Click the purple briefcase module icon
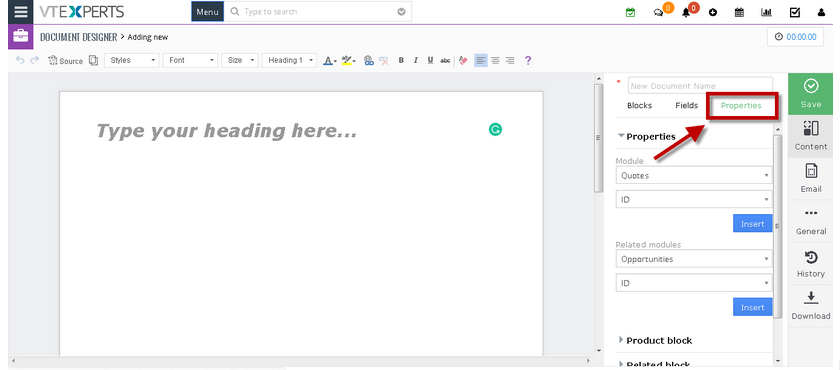840x370 pixels. coord(20,37)
